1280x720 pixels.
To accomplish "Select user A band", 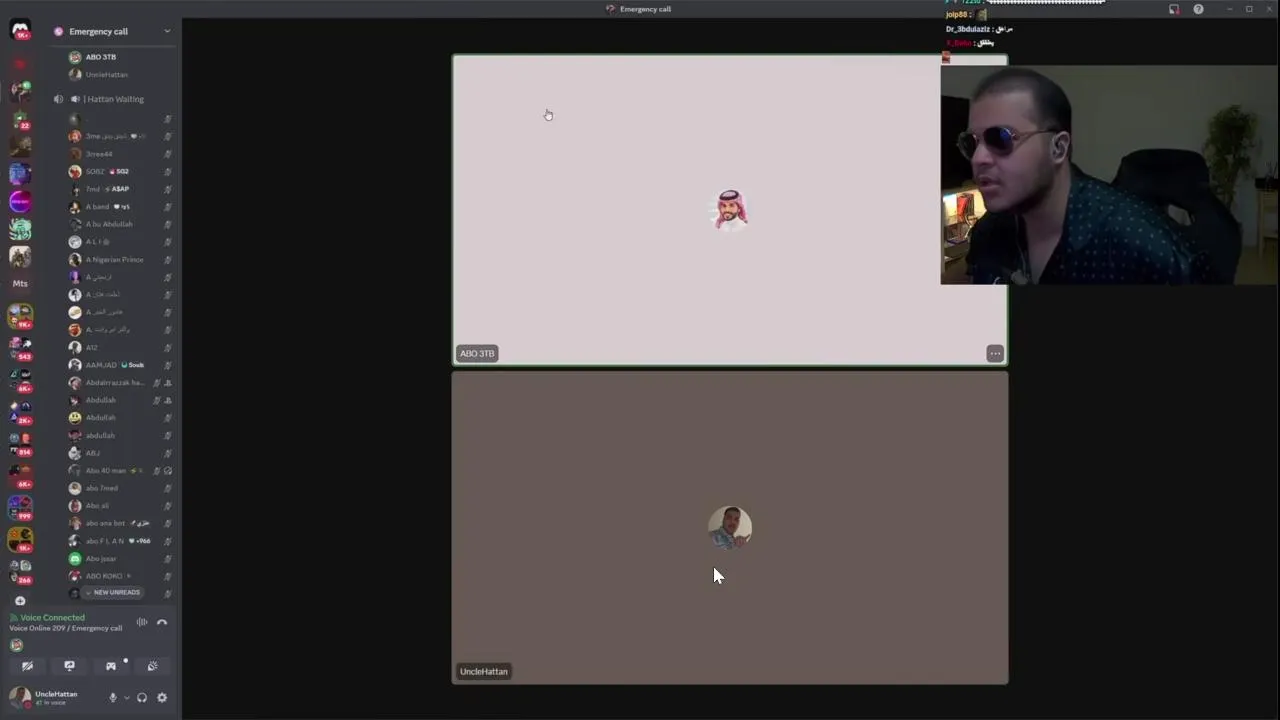I will tap(118, 207).
